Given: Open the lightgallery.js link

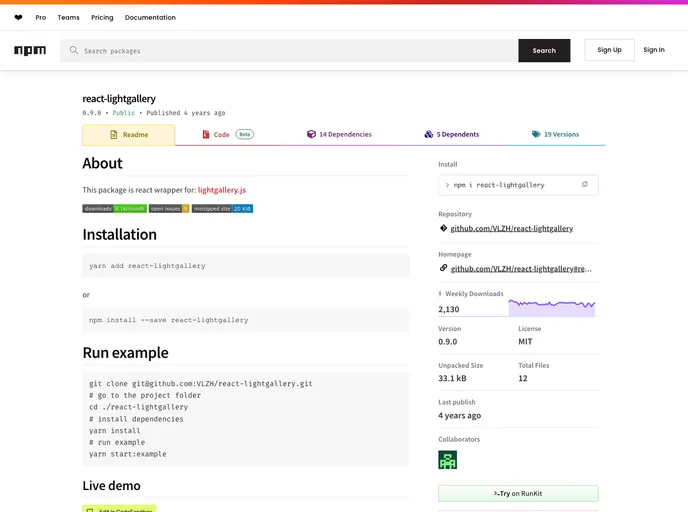Looking at the screenshot, I should (x=222, y=189).
